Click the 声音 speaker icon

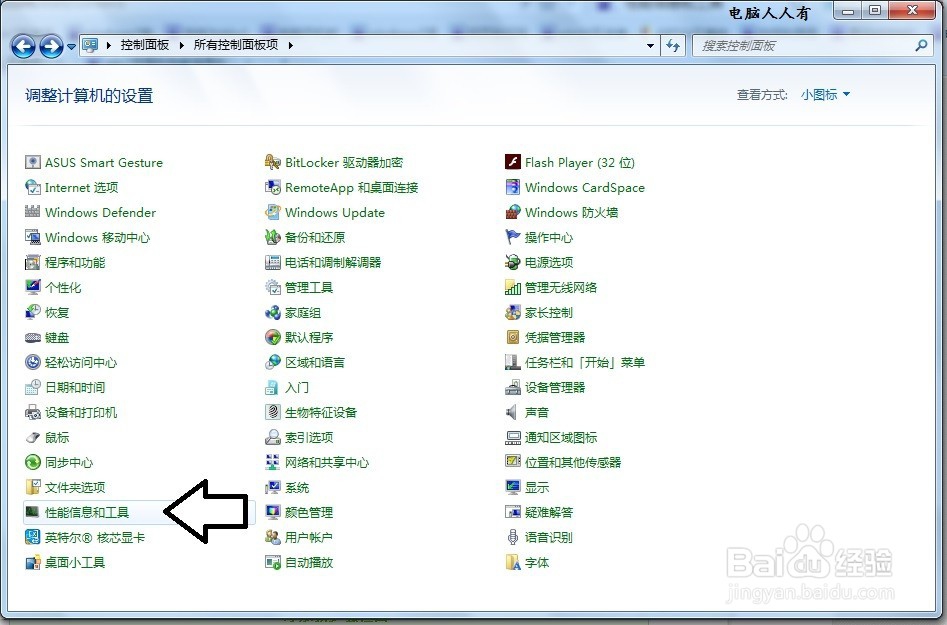point(513,412)
